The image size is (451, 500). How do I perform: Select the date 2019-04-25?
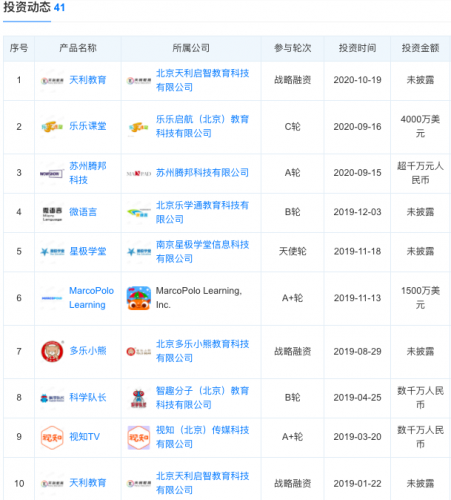(x=357, y=398)
